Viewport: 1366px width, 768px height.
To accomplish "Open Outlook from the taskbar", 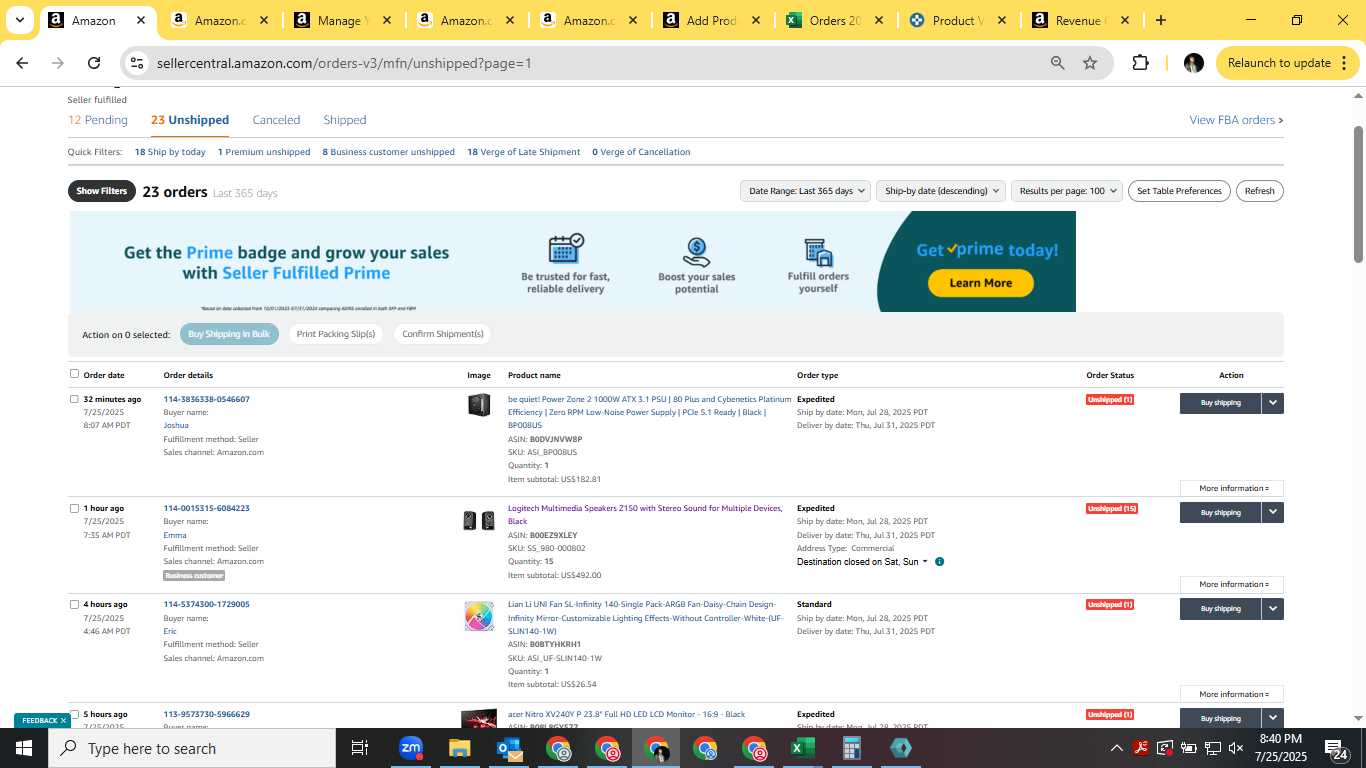I will (x=508, y=748).
